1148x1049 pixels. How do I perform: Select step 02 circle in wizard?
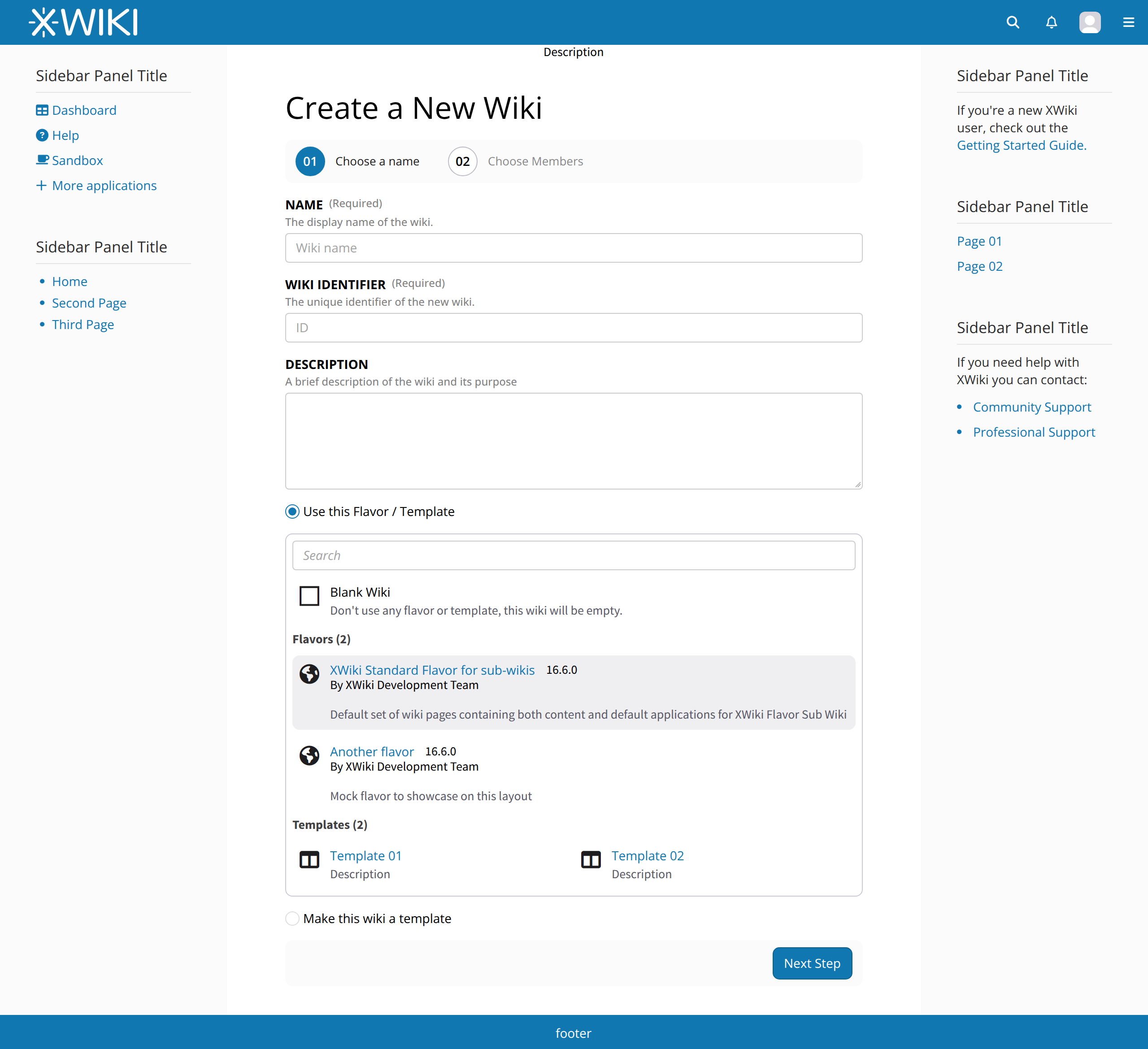point(462,162)
